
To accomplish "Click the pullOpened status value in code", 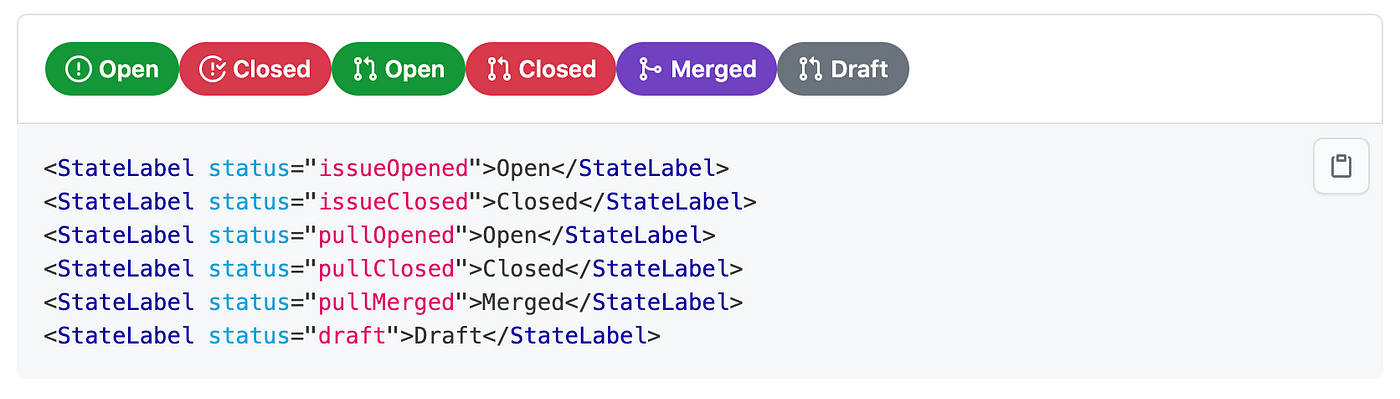I will coord(386,235).
